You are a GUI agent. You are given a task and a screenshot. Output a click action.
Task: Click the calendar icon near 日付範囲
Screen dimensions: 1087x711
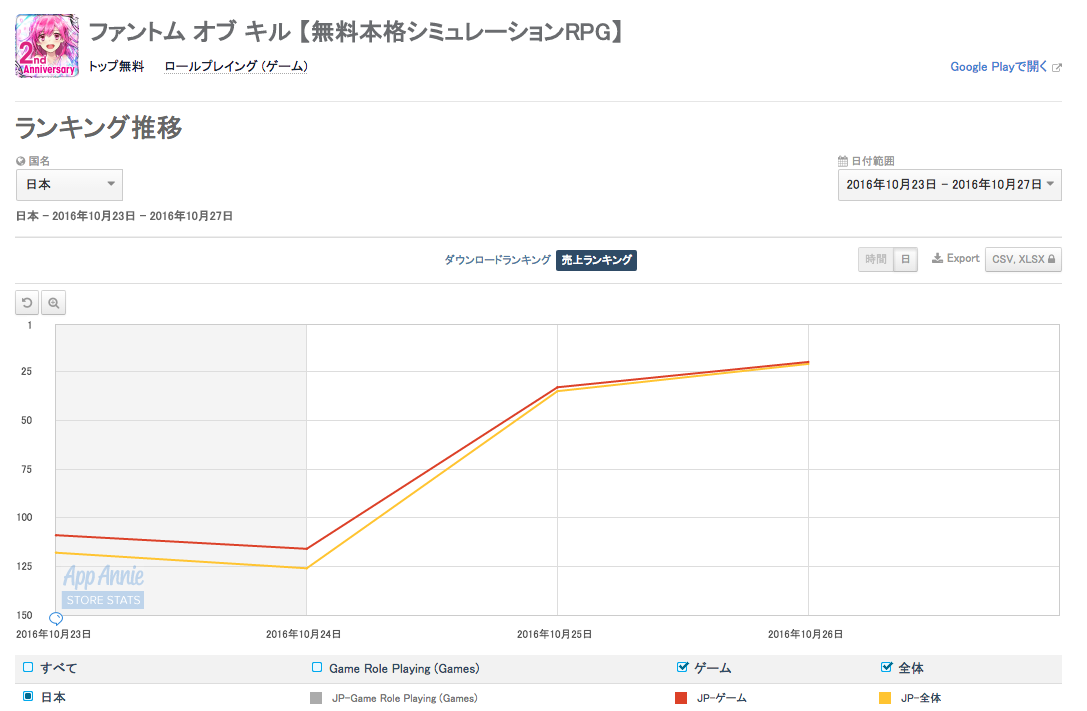click(x=843, y=161)
